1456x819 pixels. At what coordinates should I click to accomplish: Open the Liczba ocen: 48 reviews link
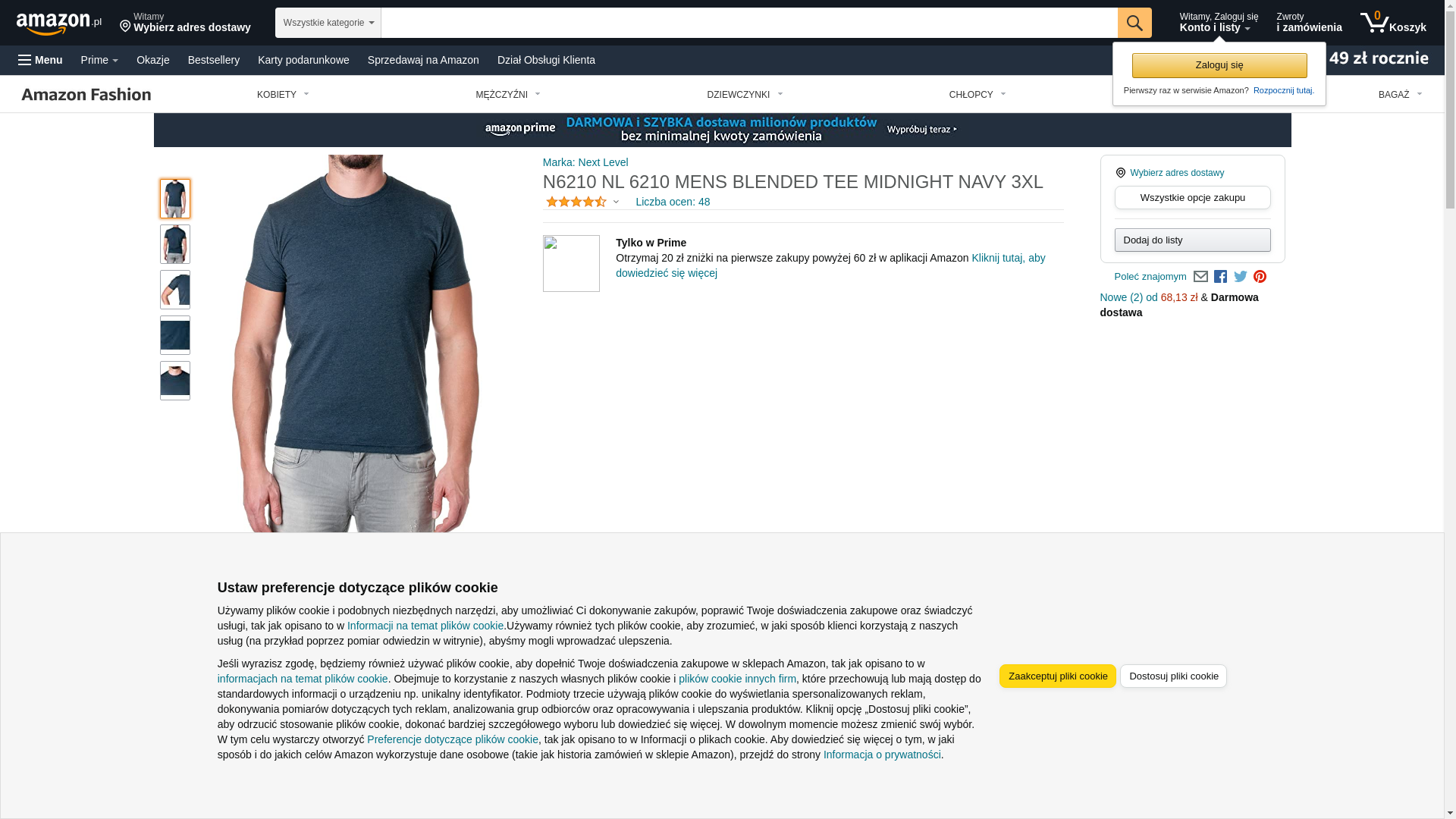pyautogui.click(x=673, y=202)
